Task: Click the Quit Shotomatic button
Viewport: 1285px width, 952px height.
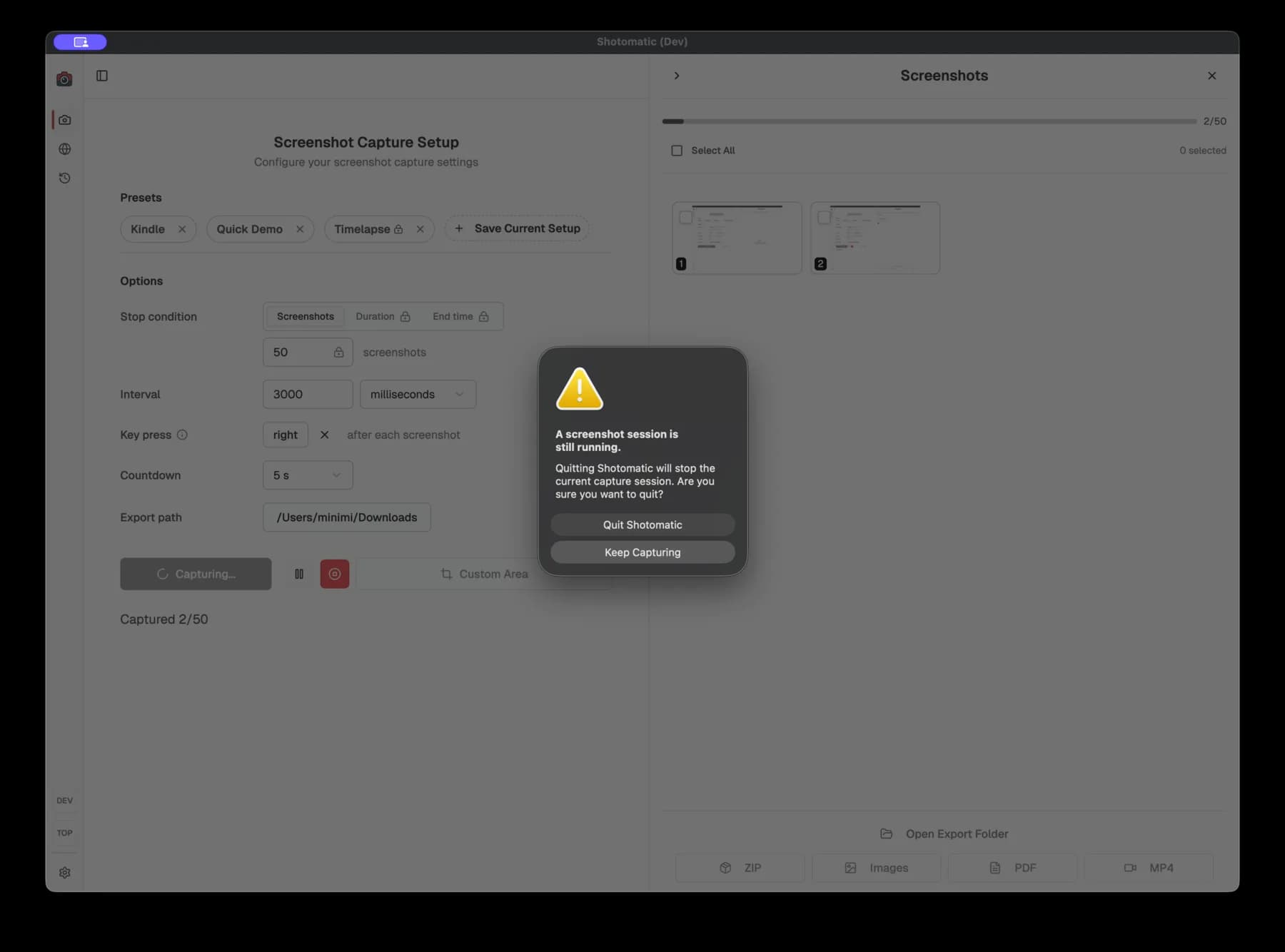Action: [x=642, y=525]
